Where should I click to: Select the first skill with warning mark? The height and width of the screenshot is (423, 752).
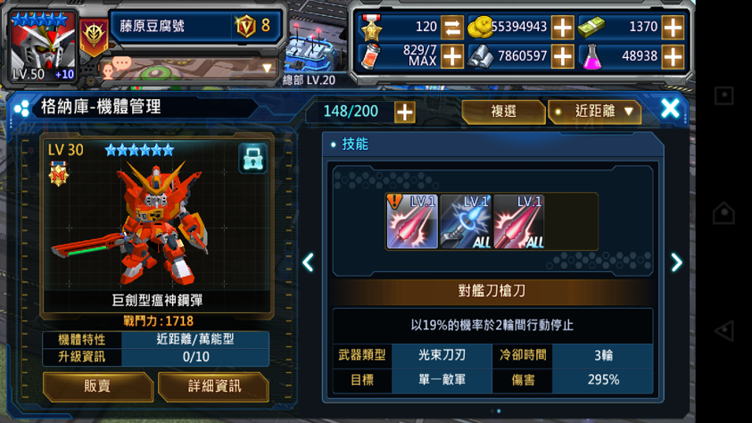(412, 221)
